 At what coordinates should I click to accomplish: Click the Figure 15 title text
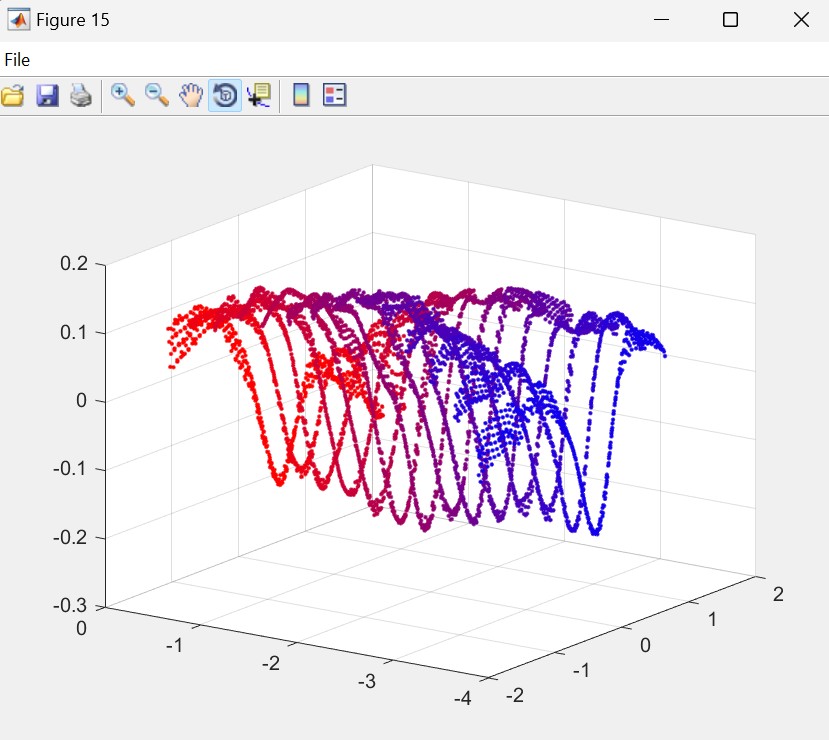(73, 20)
